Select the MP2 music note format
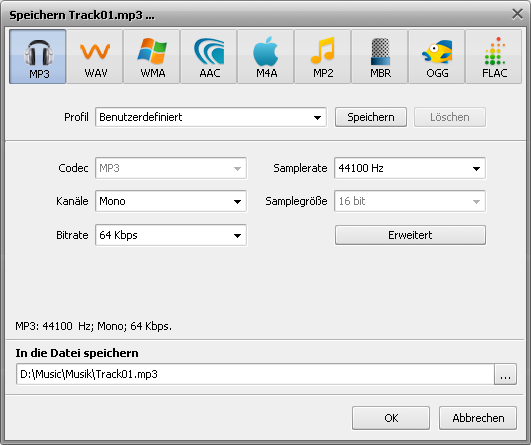 point(322,57)
